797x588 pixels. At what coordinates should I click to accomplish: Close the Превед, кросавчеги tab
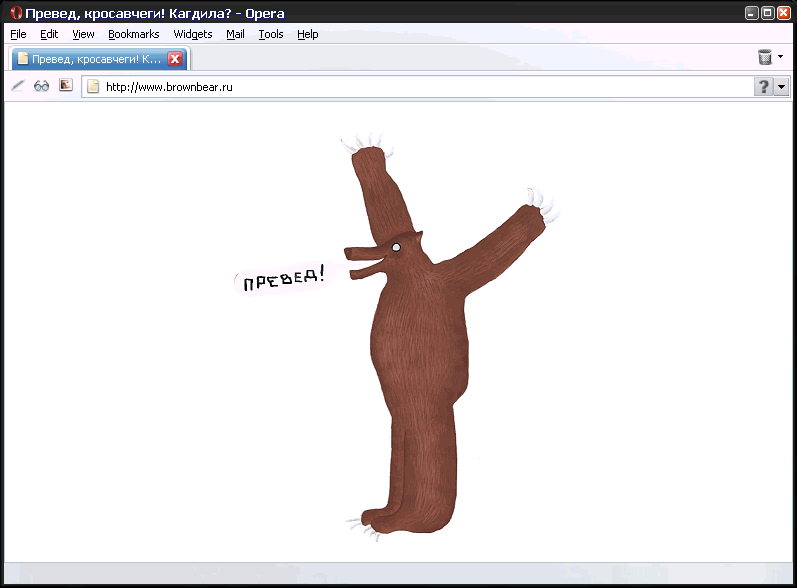pos(175,59)
